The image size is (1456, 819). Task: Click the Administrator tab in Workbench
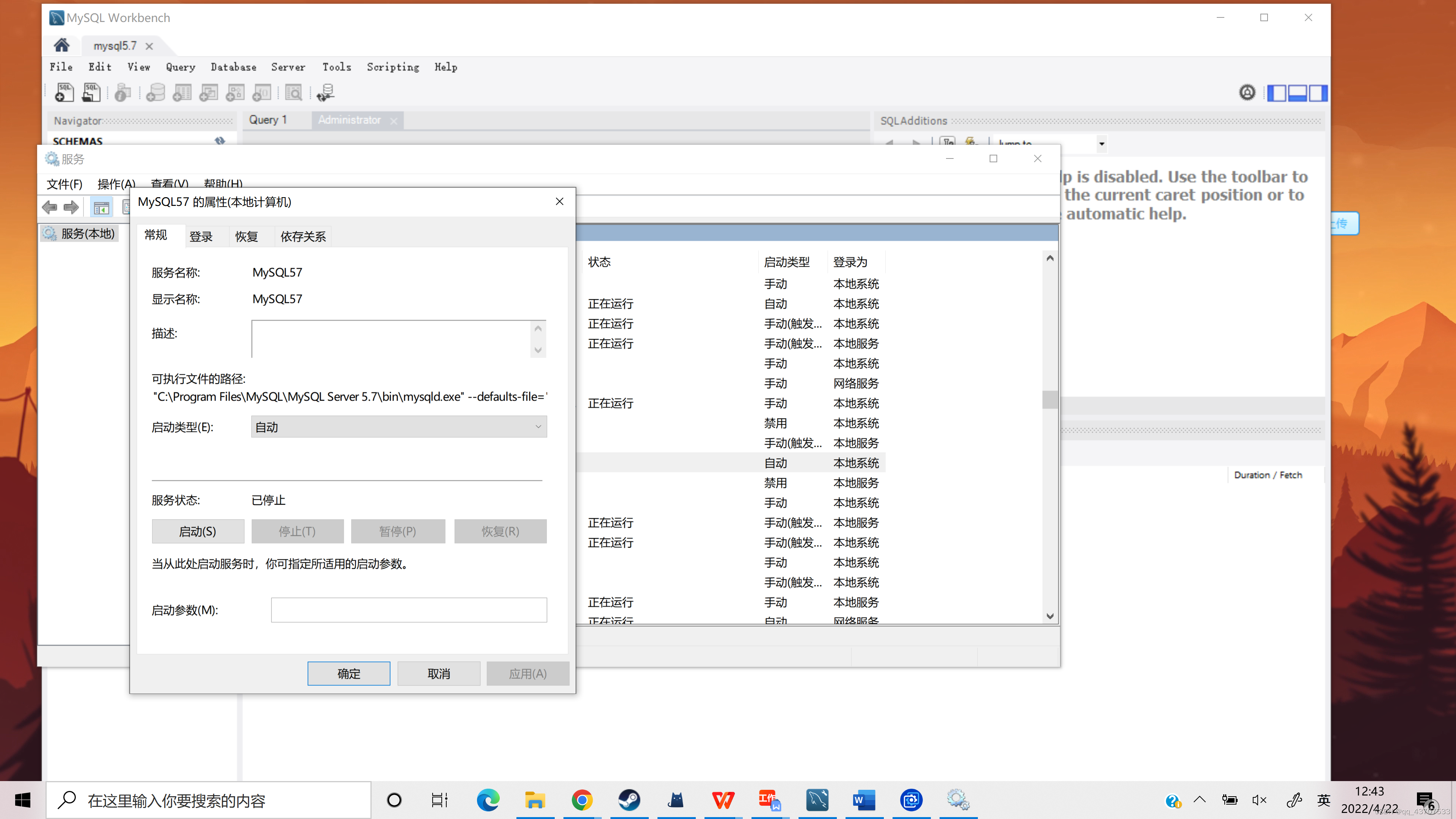tap(350, 120)
